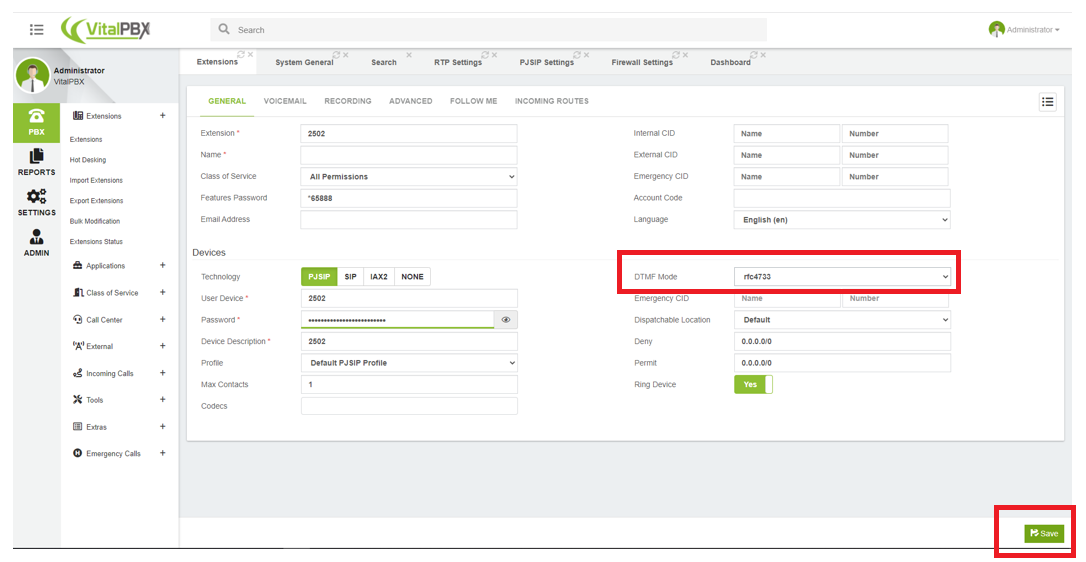This screenshot has height=562, width=1086.
Task: Switch to the Firewall Settings tab
Action: (642, 62)
